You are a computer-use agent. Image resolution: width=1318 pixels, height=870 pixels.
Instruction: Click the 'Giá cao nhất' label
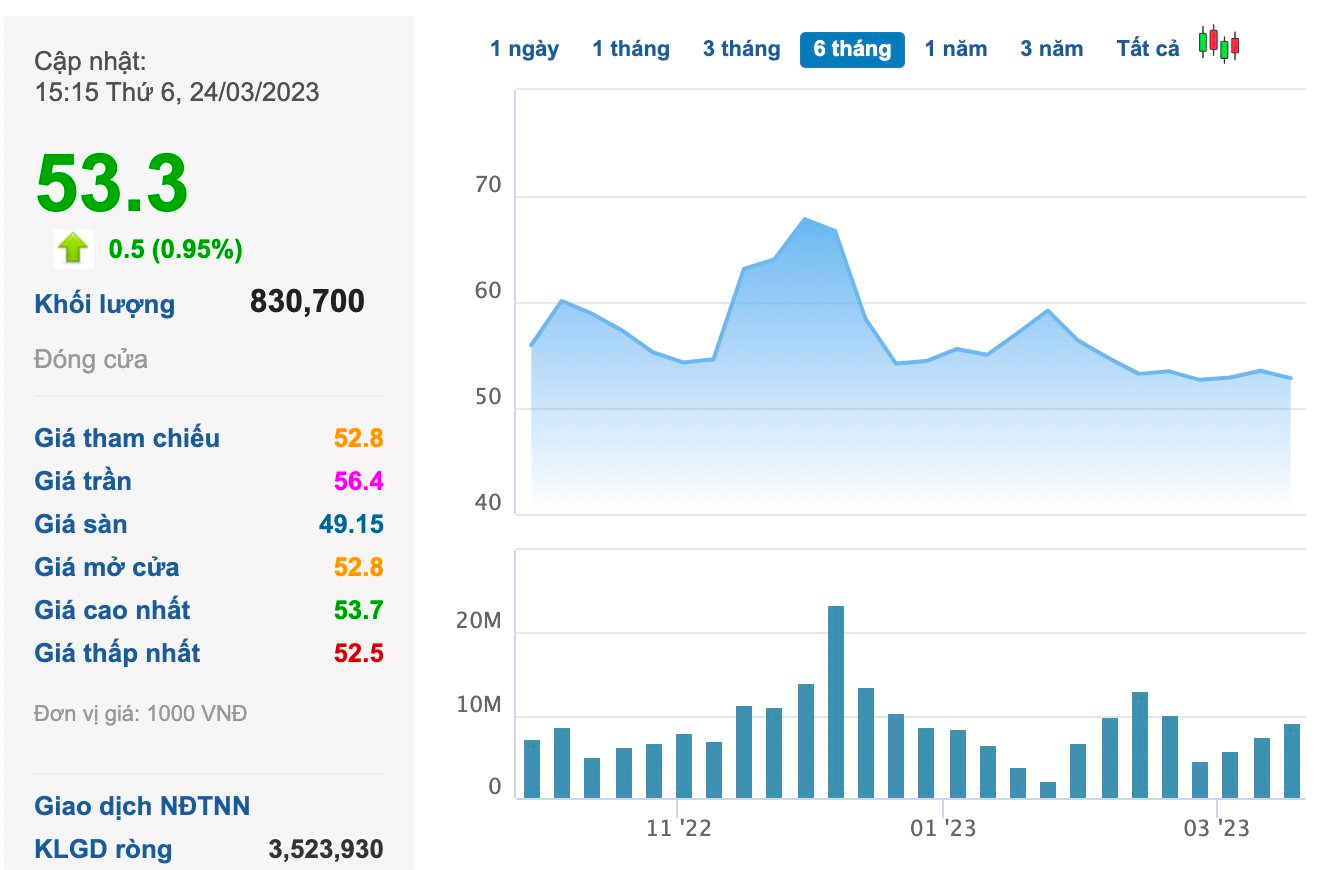(112, 610)
